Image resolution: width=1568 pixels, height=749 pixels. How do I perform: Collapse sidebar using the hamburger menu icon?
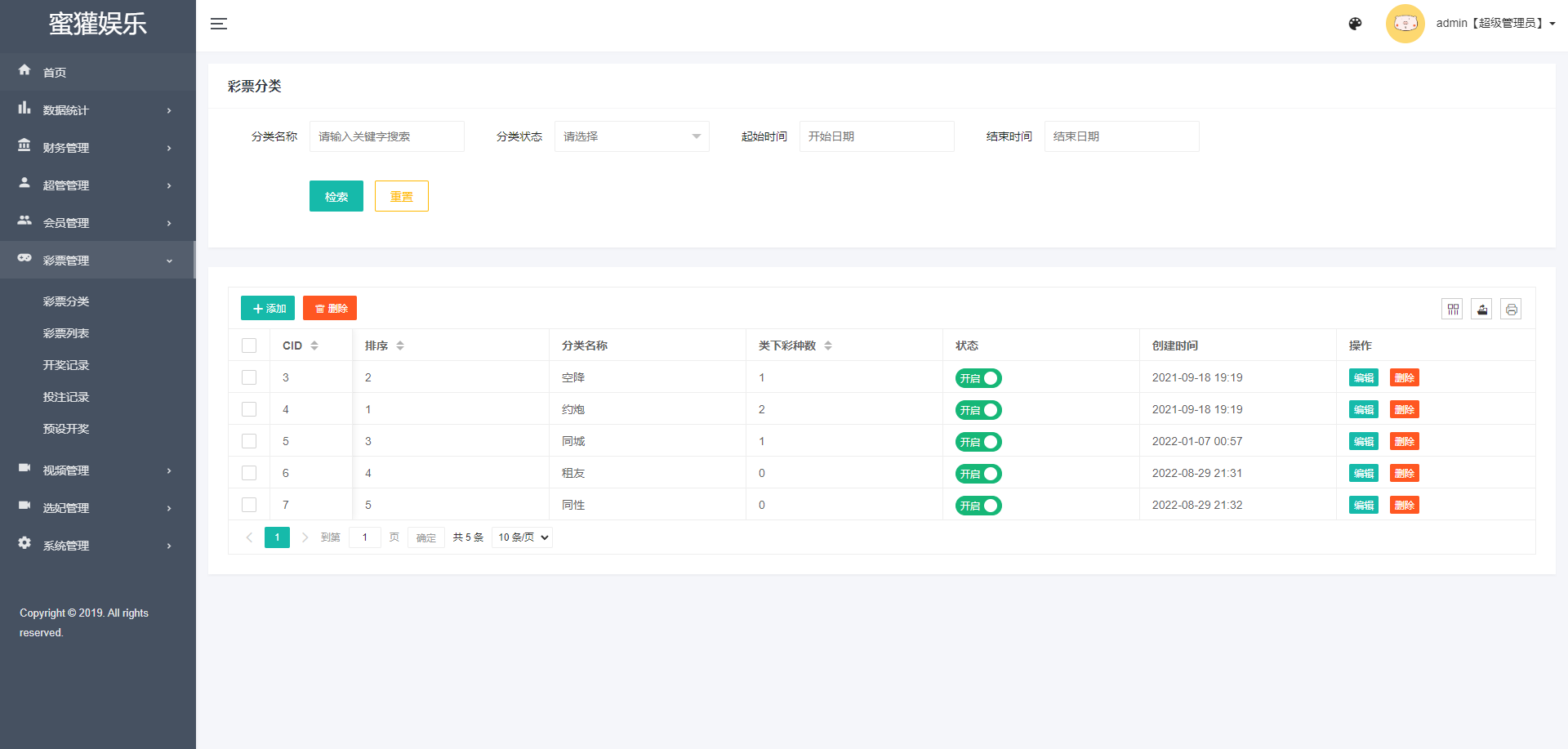coord(219,24)
